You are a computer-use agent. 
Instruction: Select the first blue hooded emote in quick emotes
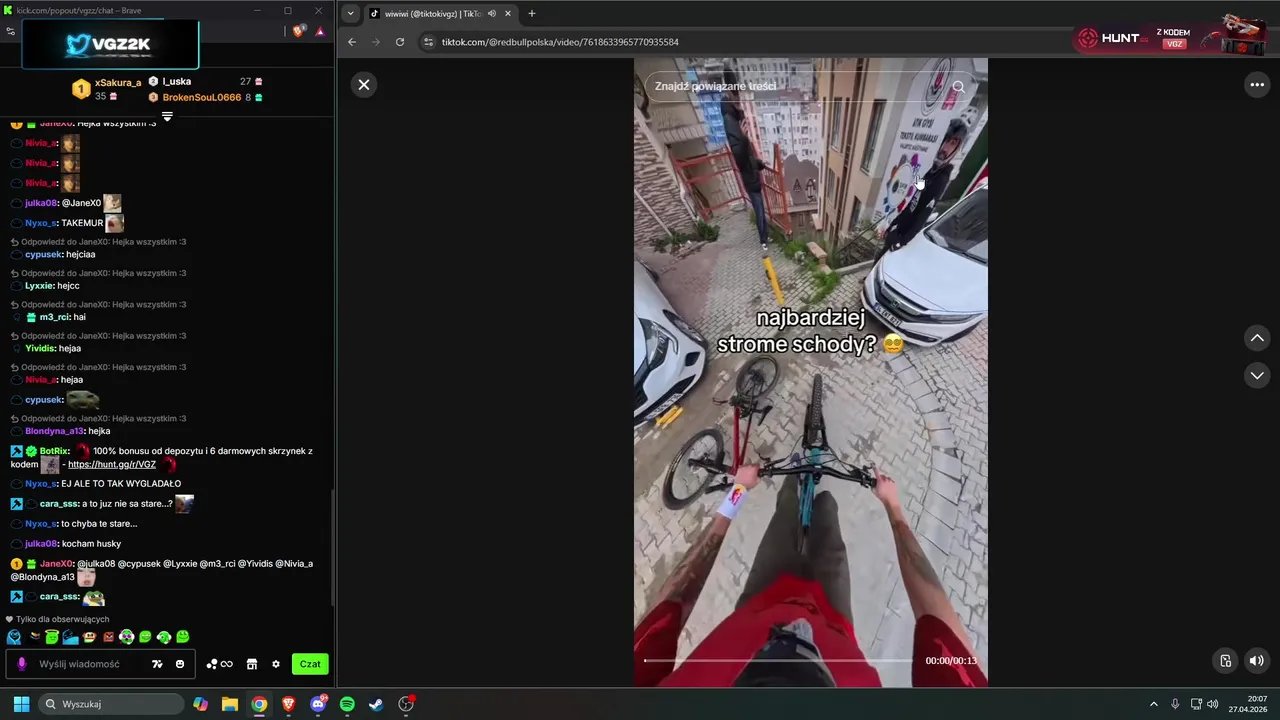14,637
